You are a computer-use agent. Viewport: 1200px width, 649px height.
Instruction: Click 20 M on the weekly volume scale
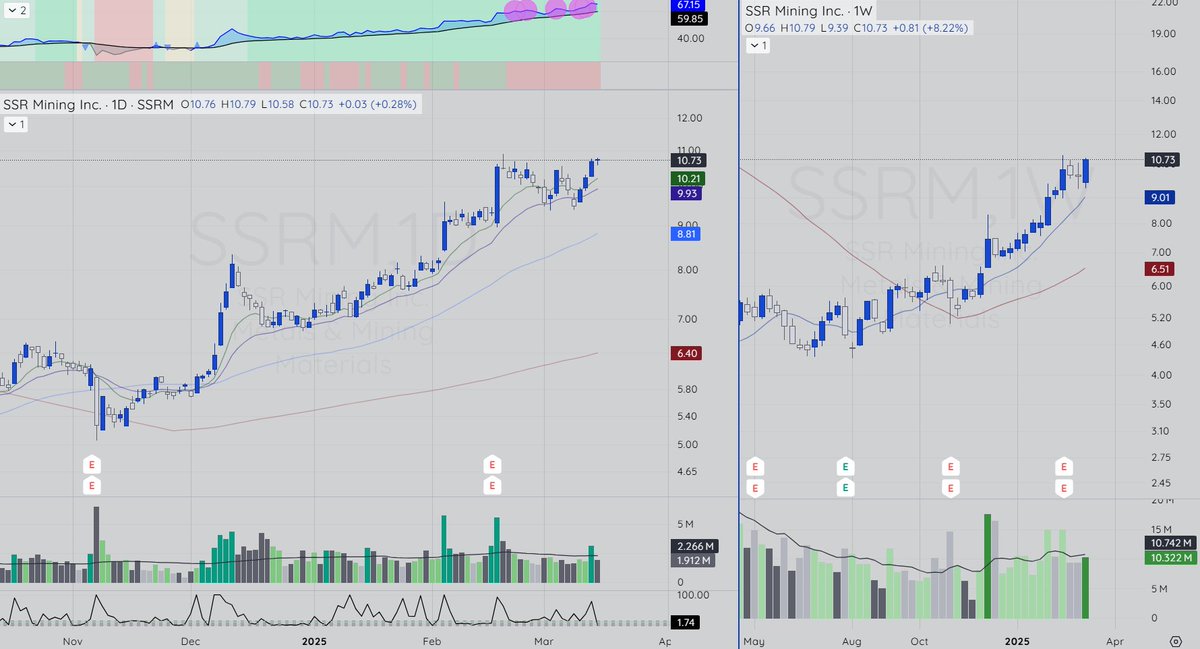point(1162,499)
